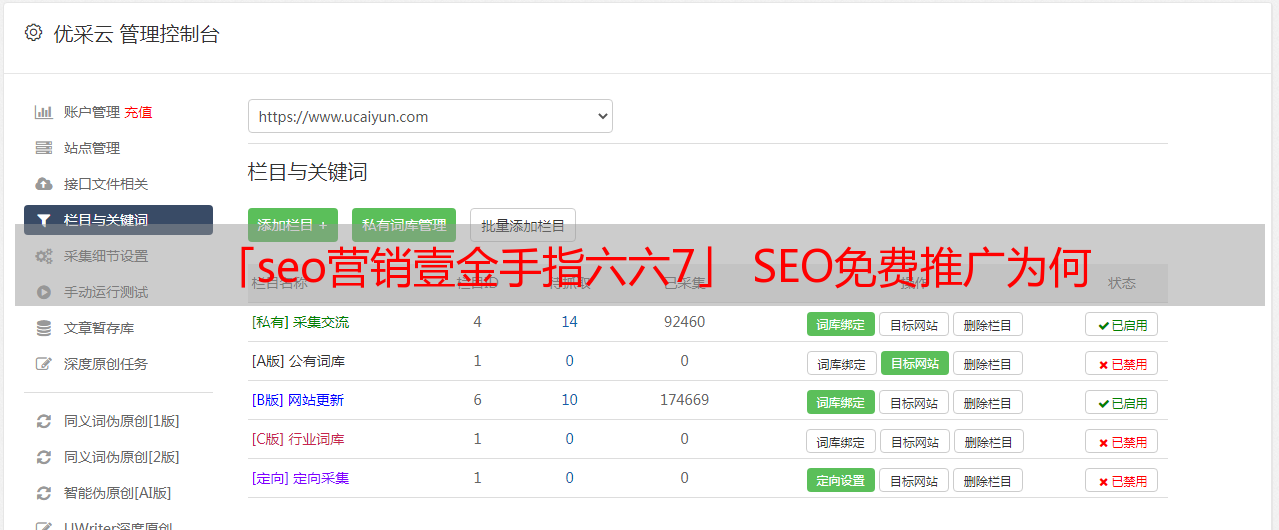Click the 174669 collected count cell
The image size is (1279, 530).
684,400
